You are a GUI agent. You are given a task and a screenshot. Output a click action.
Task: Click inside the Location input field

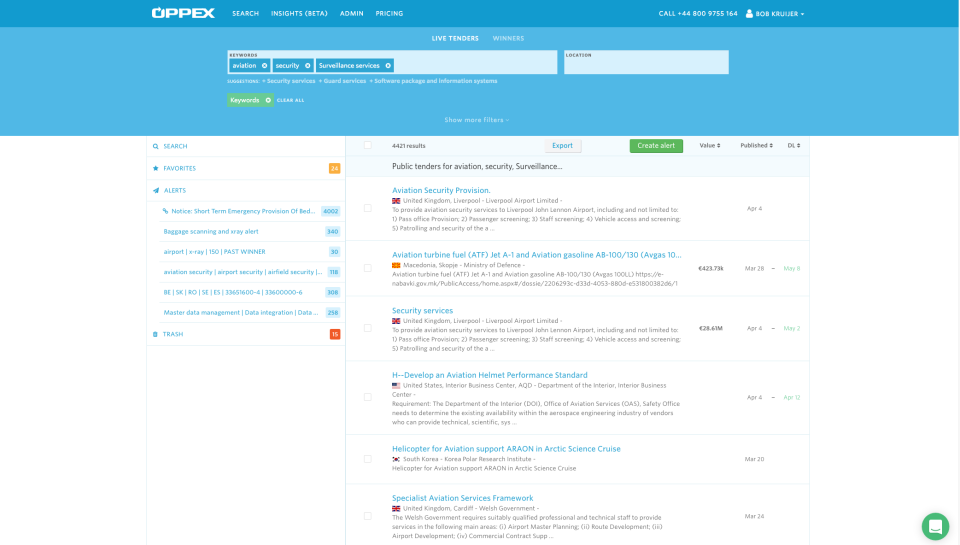tap(646, 62)
